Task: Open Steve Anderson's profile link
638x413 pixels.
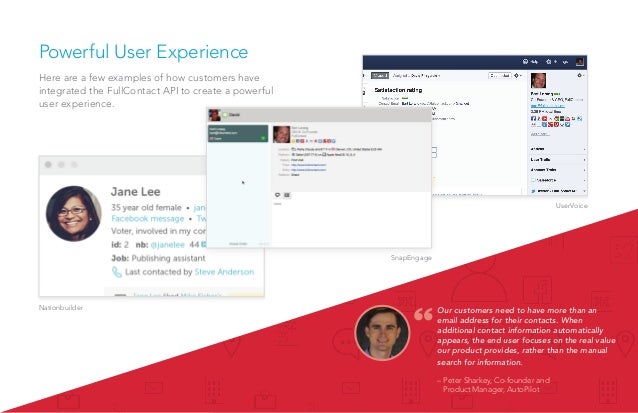Action: (224, 272)
